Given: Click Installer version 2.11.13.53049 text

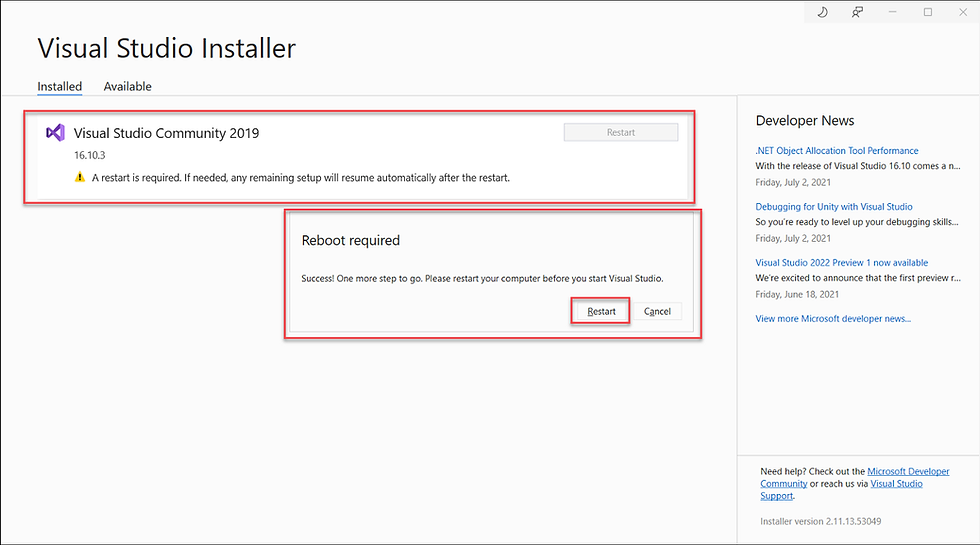Looking at the screenshot, I should coord(821,521).
